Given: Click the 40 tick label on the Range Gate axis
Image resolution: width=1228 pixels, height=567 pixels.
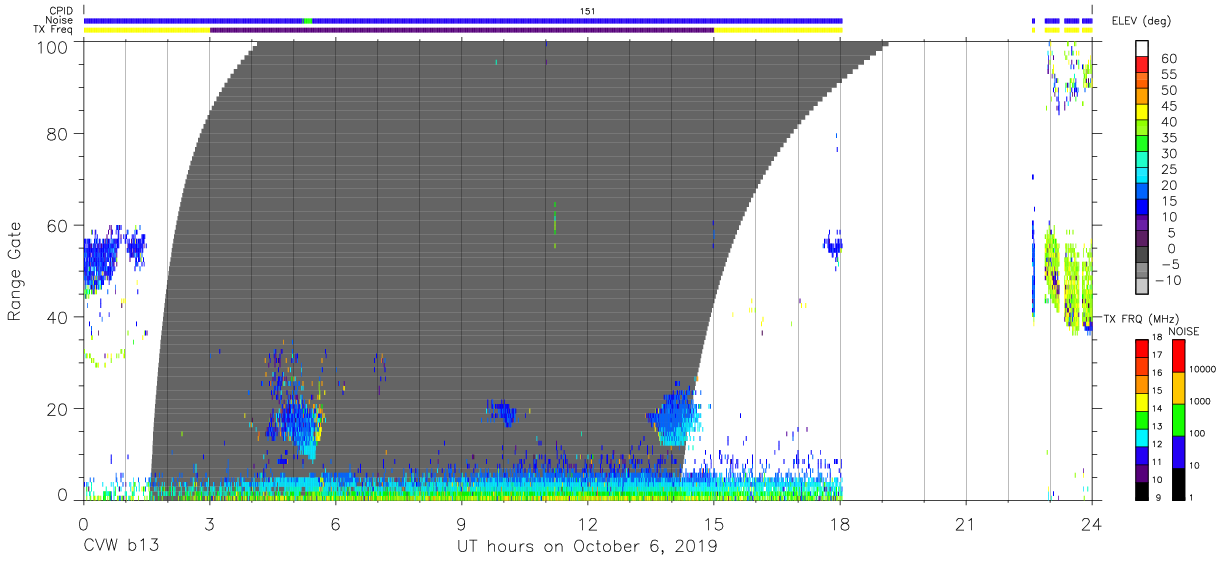Looking at the screenshot, I should 56,317.
